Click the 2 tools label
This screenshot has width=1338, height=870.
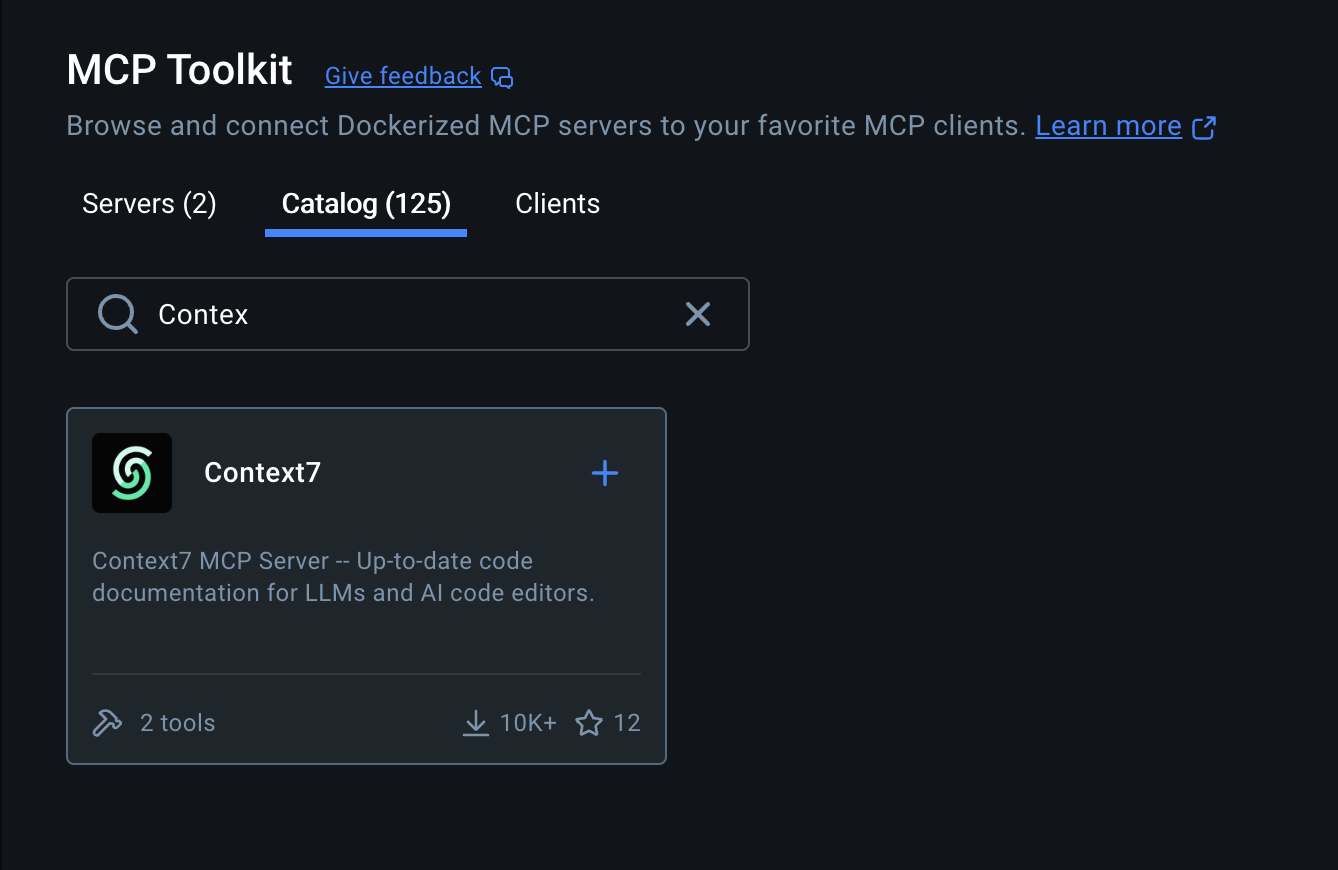click(x=177, y=723)
